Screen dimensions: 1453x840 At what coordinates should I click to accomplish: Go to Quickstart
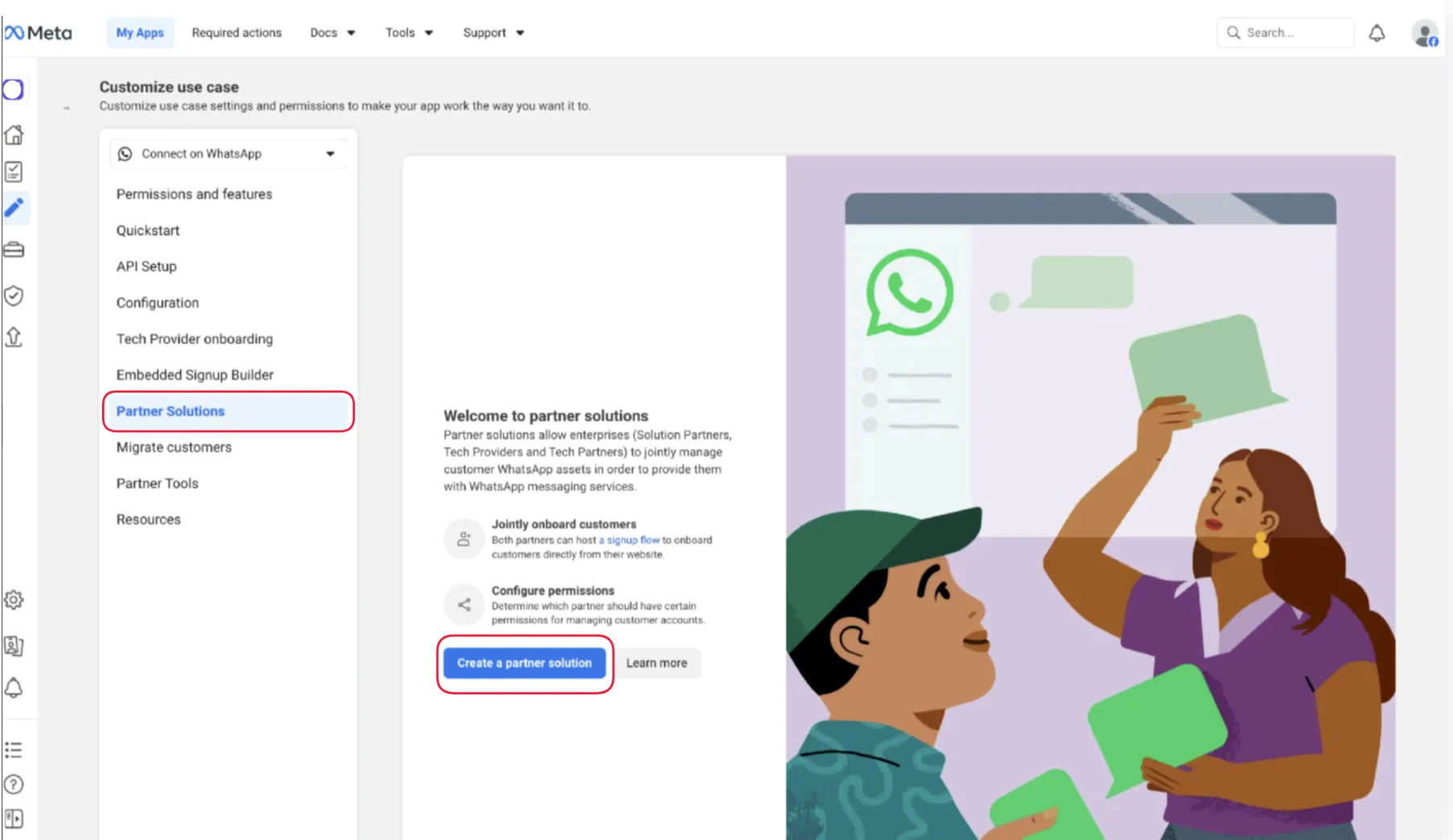pos(148,230)
